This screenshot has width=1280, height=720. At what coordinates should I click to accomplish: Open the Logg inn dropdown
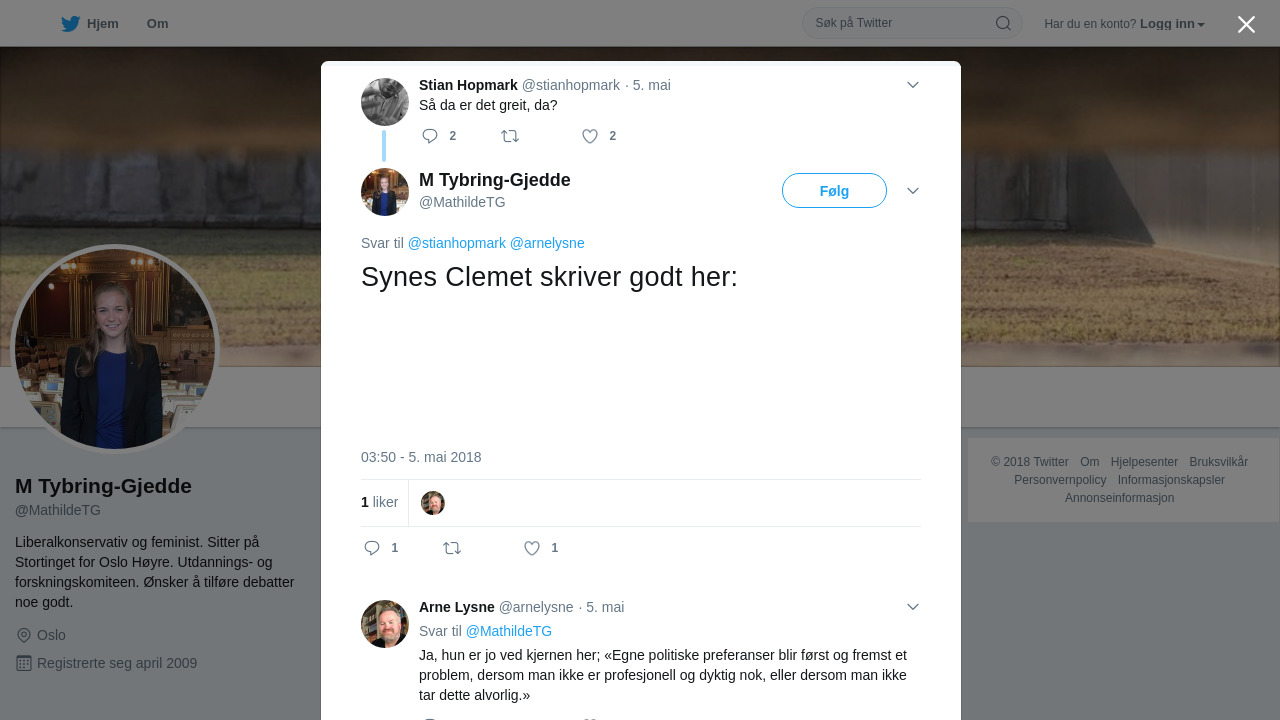pos(1172,24)
